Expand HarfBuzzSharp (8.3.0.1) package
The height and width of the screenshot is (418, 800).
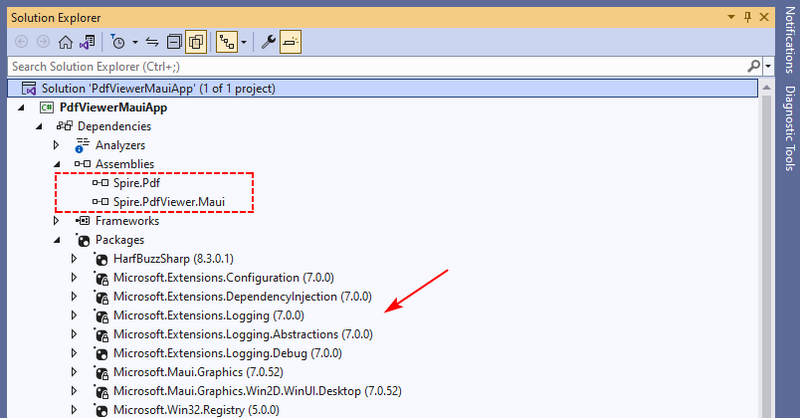pos(74,259)
